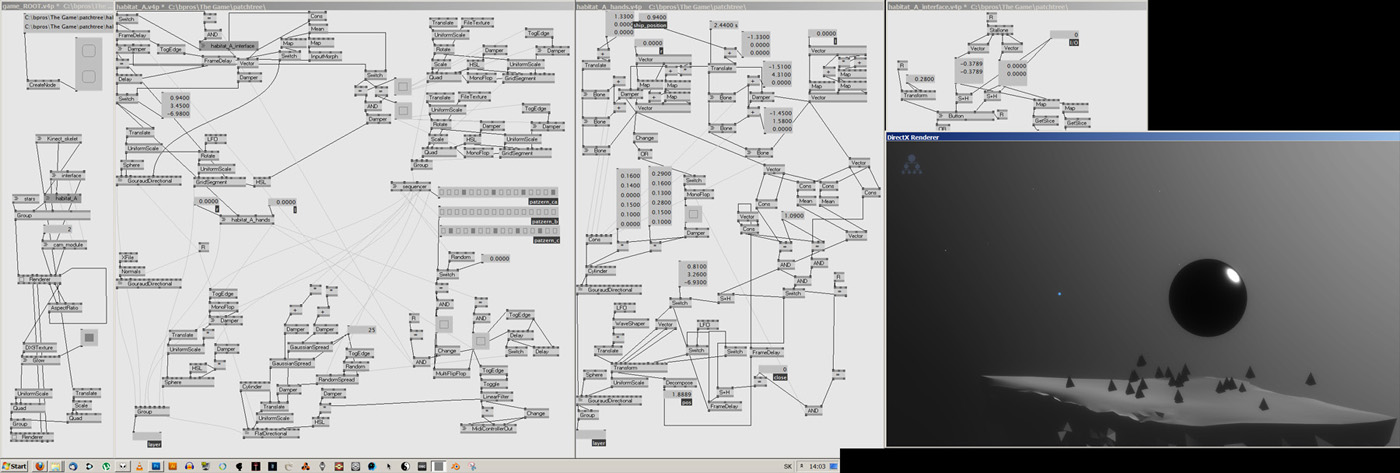This screenshot has width=1400, height=473.
Task: Select the WaveShaper node
Action: click(630, 325)
